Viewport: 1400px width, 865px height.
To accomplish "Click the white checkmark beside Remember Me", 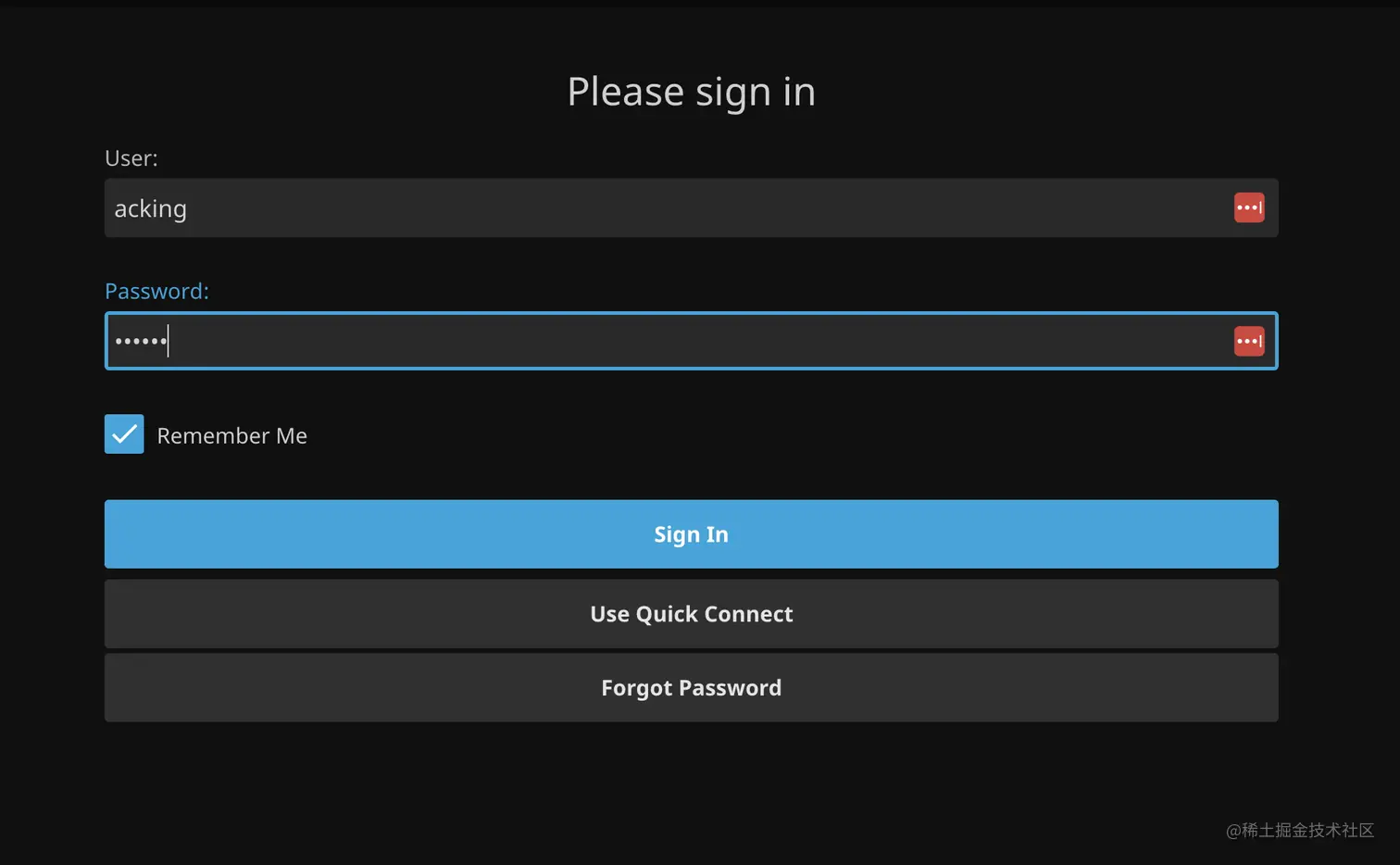I will pyautogui.click(x=124, y=433).
